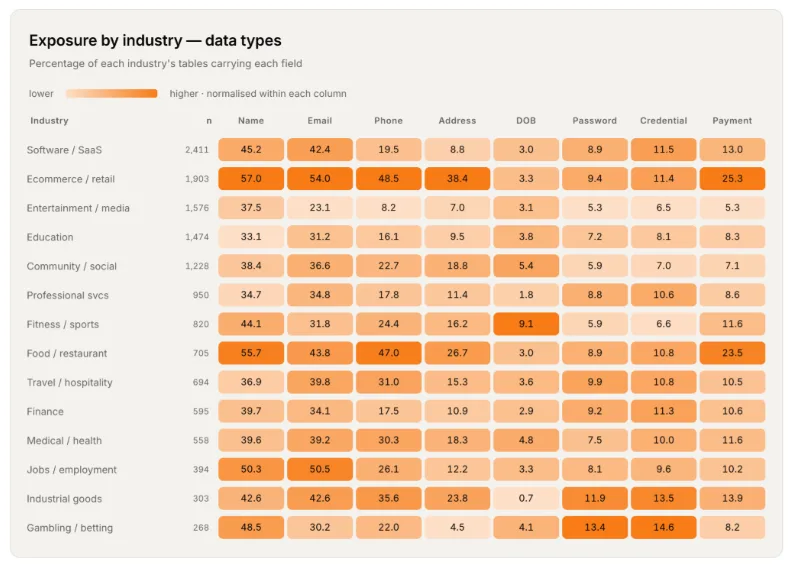Click the Name column header

click(x=251, y=121)
